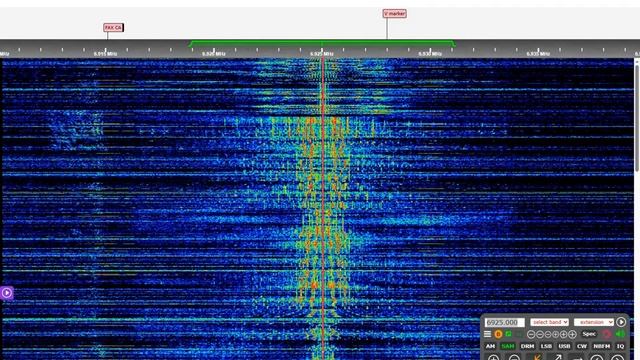Click the 6.920 MHz scale label
Screen dimensions: 640x360
pos(213,53)
